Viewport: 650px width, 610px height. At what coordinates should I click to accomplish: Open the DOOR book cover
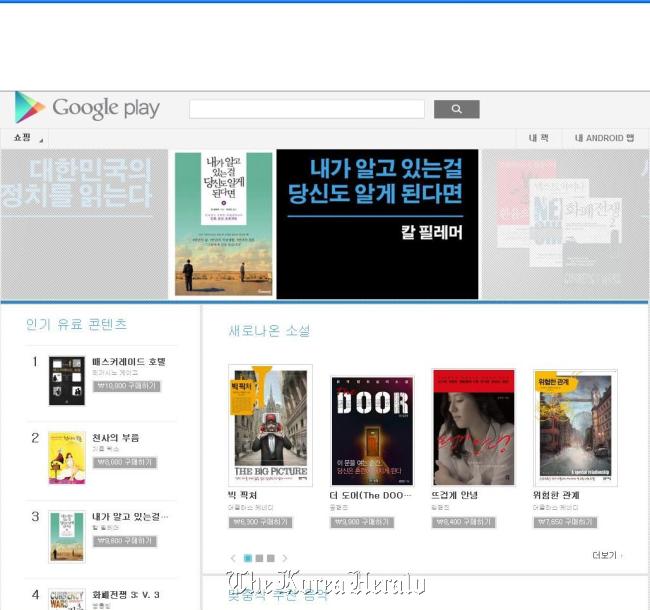372,431
